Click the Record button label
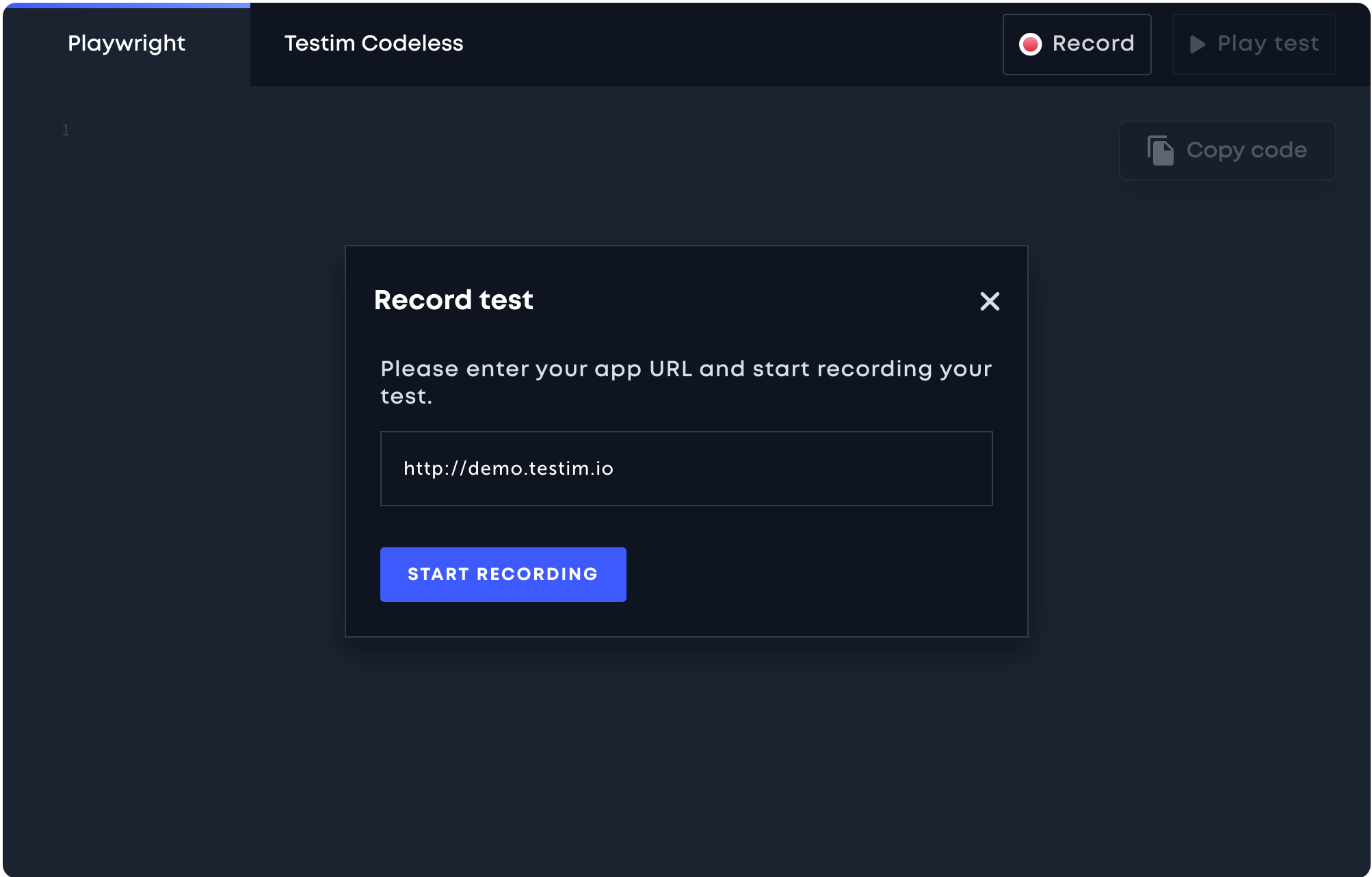1372x877 pixels. [x=1093, y=44]
